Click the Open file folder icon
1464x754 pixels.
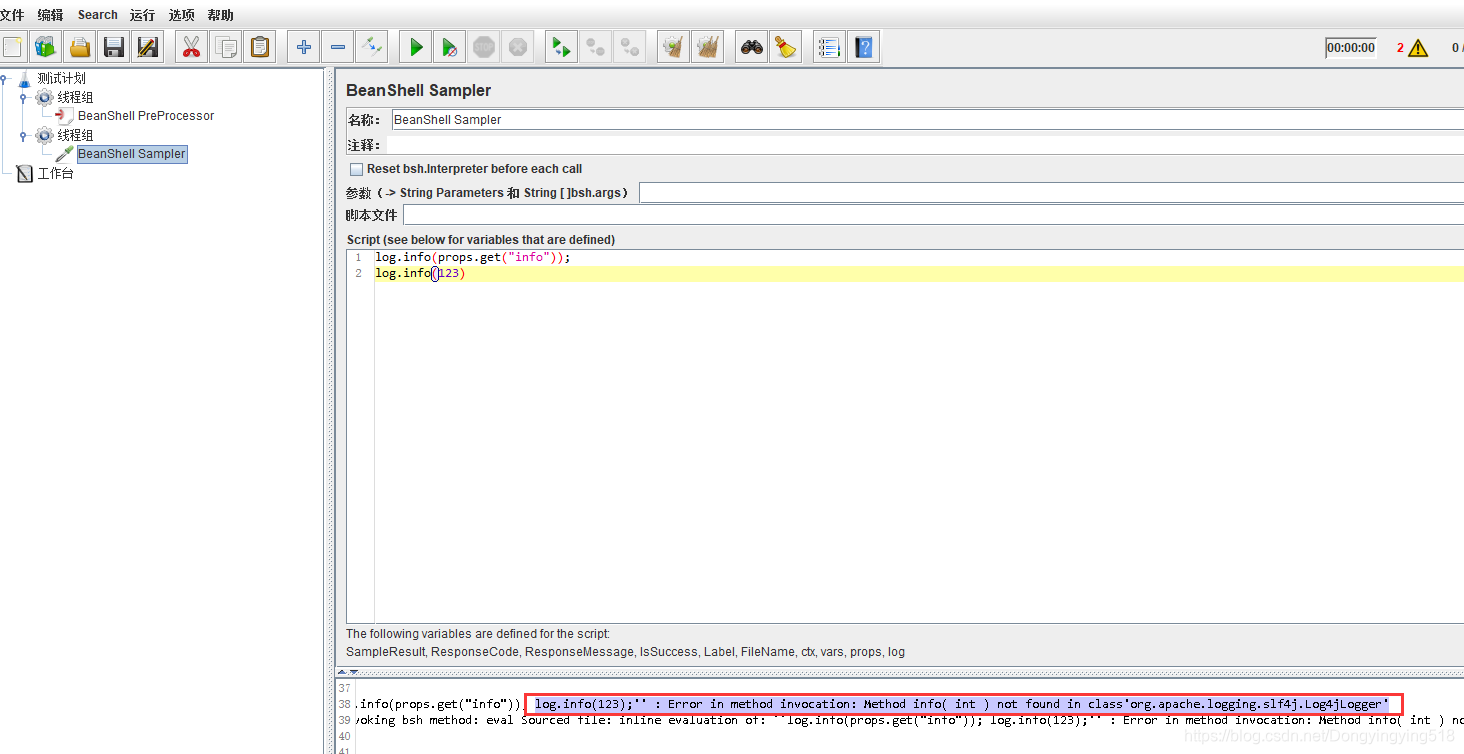pos(80,47)
